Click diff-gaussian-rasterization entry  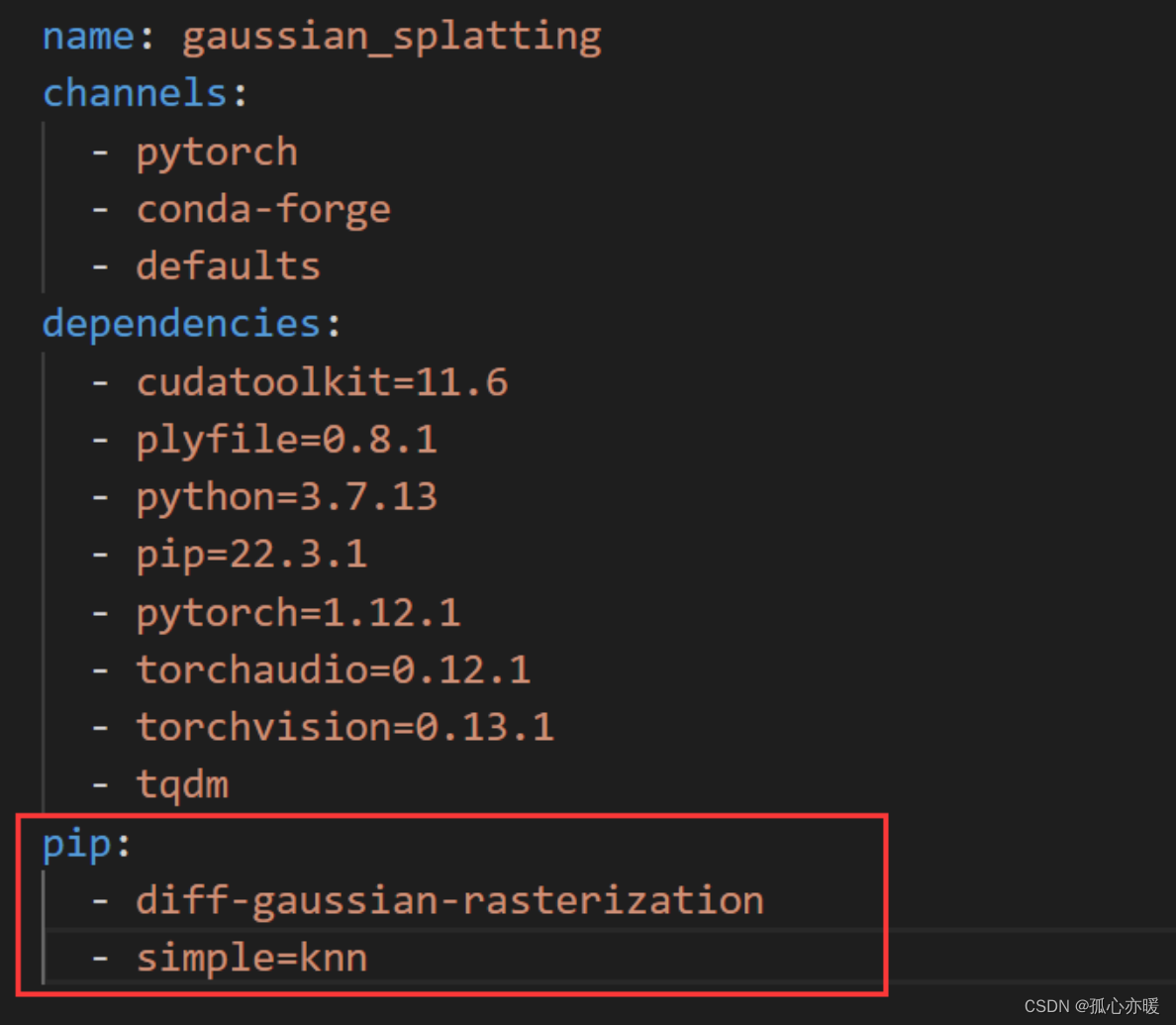(x=450, y=900)
